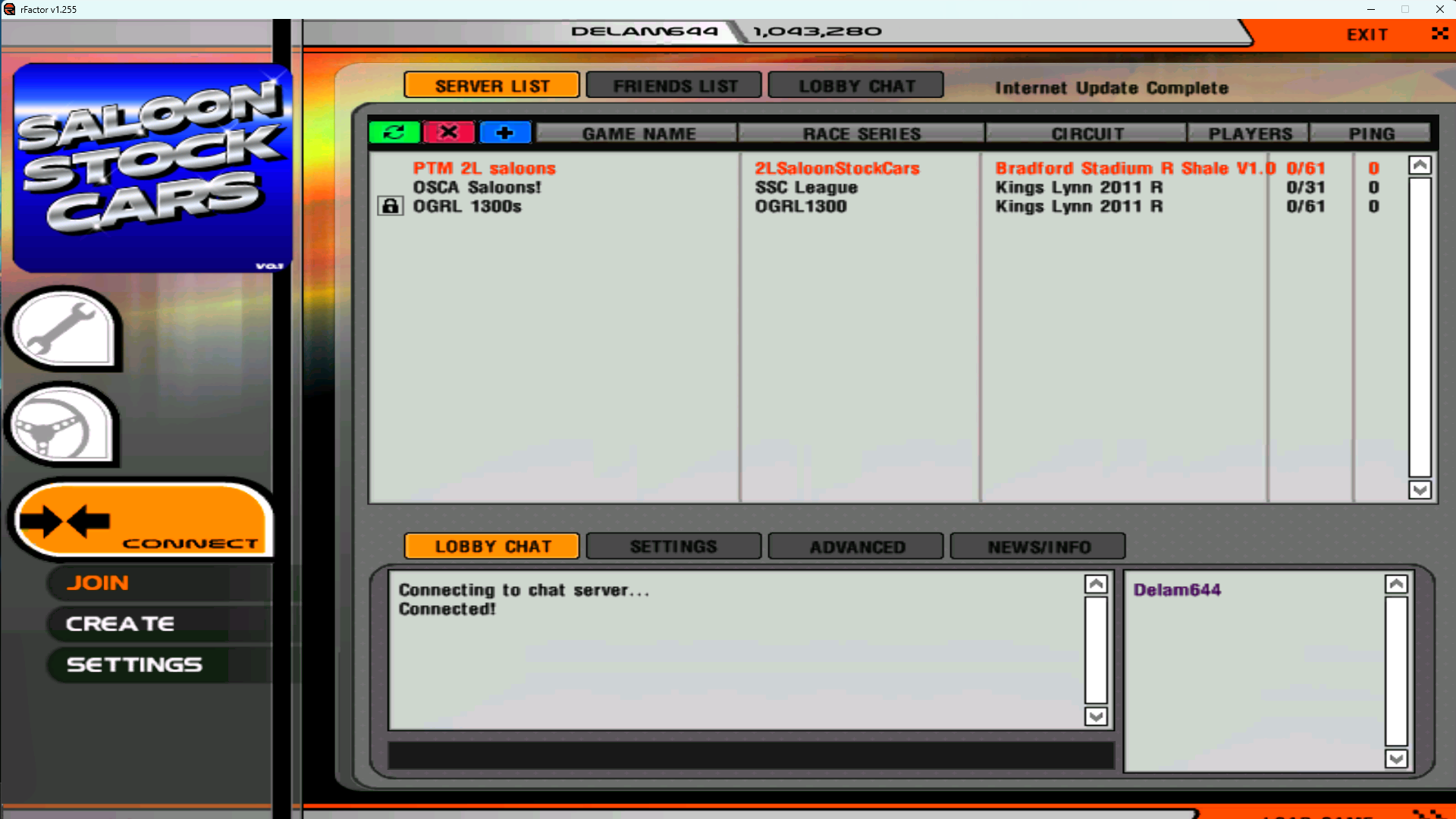Image resolution: width=1456 pixels, height=819 pixels.
Task: Open the upper Lobby Chat tab
Action: 856,86
